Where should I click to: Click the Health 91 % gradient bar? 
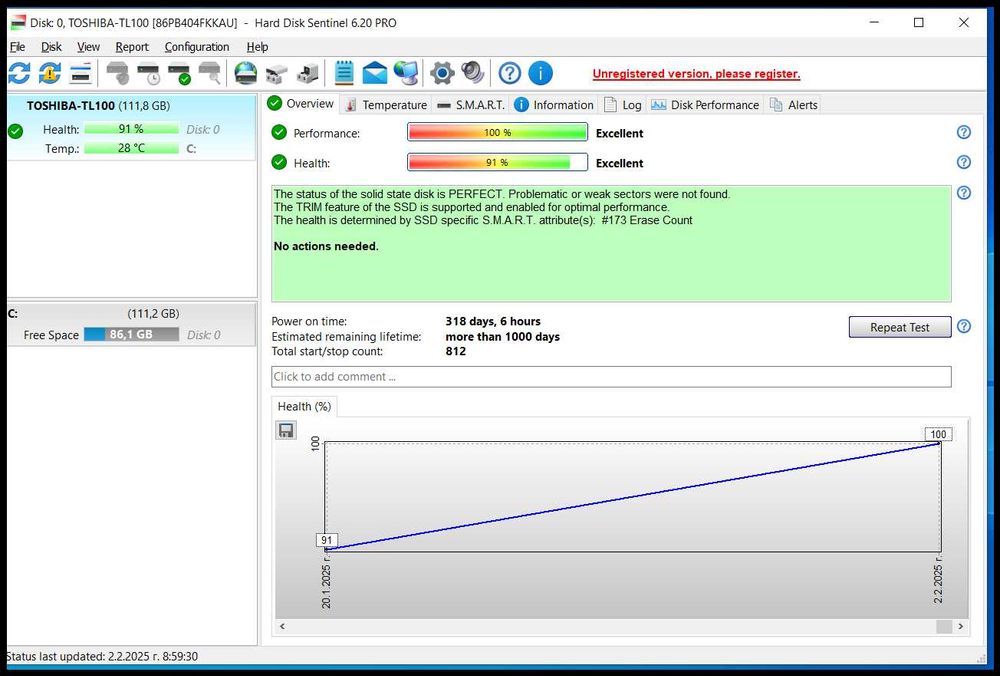pyautogui.click(x=497, y=163)
